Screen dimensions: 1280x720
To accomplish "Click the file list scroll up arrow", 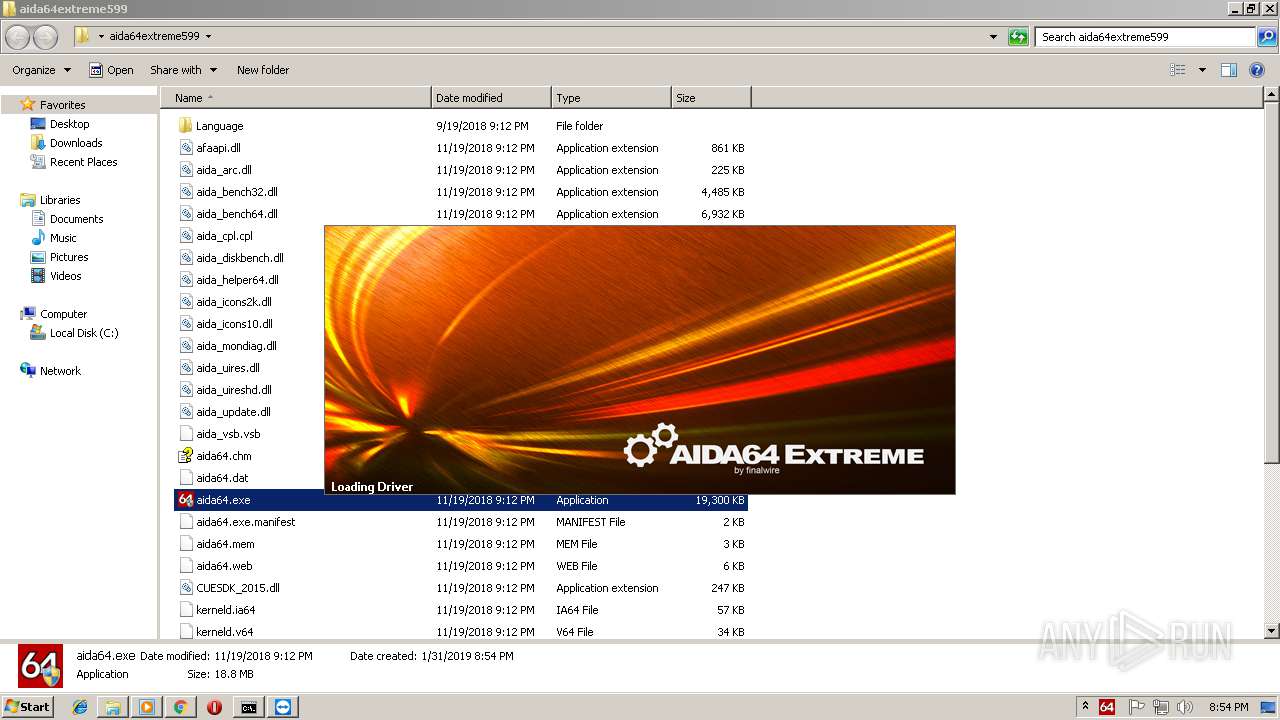I will [1272, 96].
